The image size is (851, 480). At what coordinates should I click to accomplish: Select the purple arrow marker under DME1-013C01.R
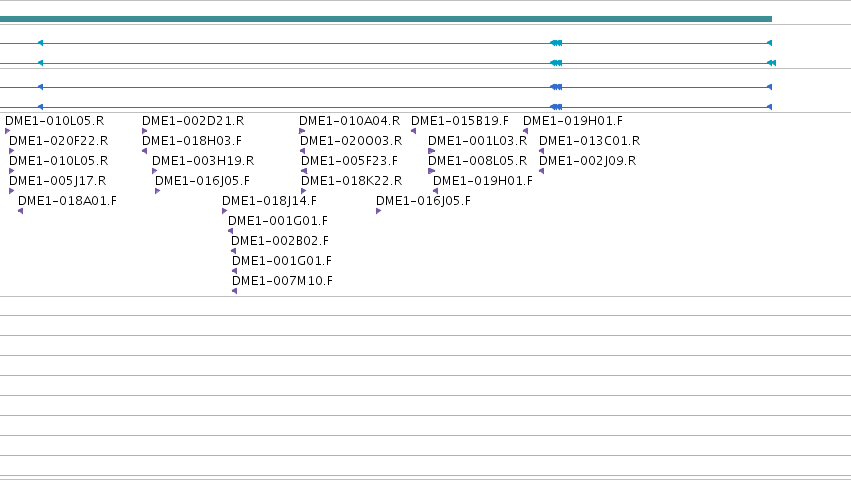point(542,151)
